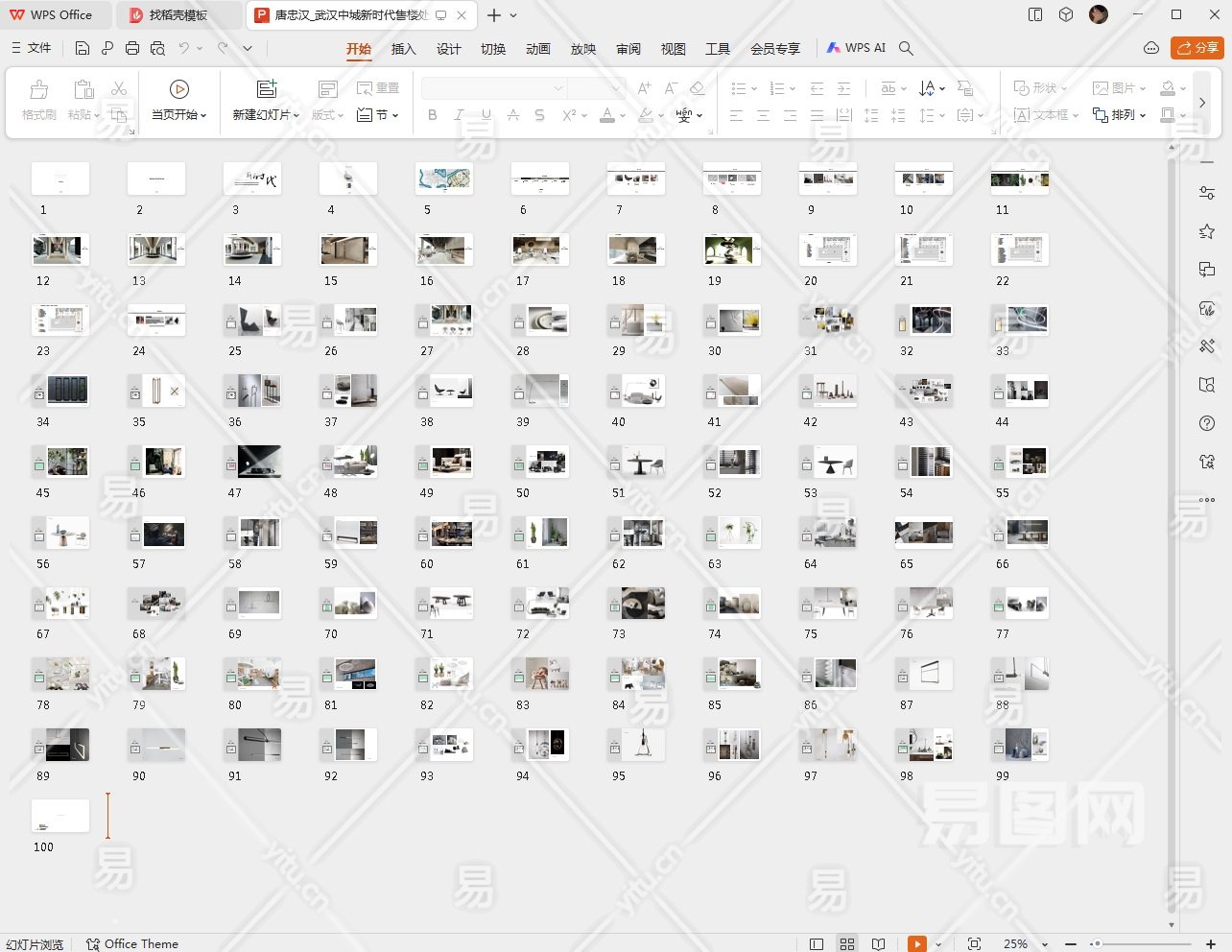Click the new slide icon
This screenshot has width=1232, height=952.
point(267,89)
